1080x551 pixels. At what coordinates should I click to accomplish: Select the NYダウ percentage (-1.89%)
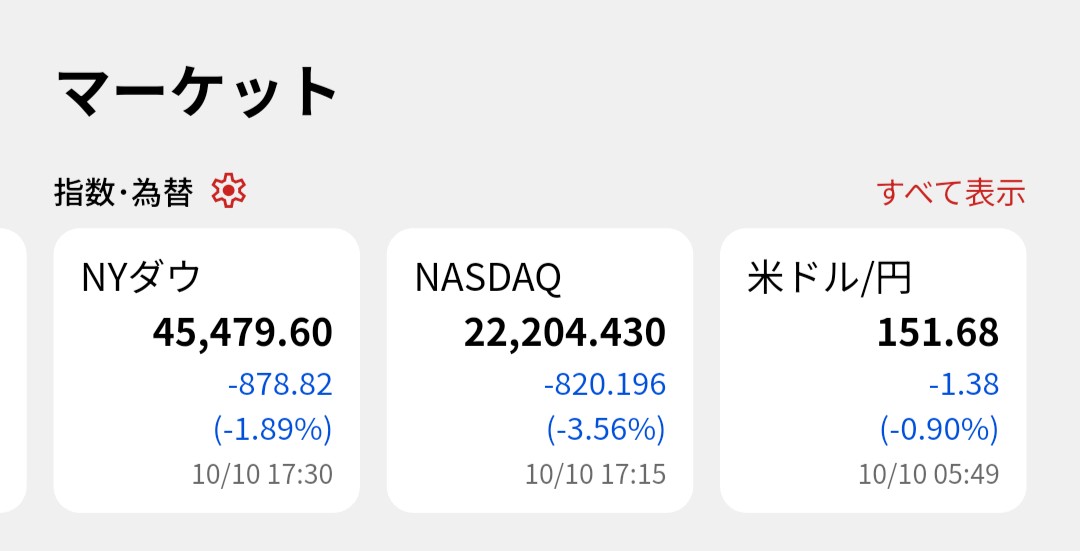(272, 429)
